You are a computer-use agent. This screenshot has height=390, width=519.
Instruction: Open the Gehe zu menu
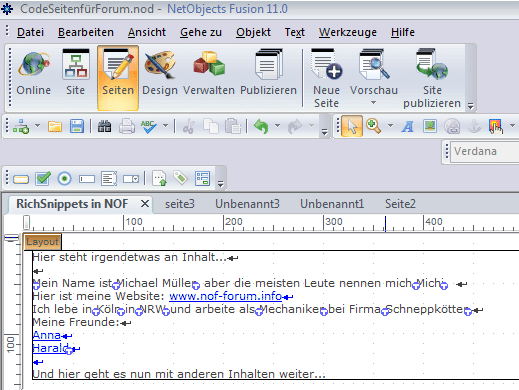coord(201,32)
